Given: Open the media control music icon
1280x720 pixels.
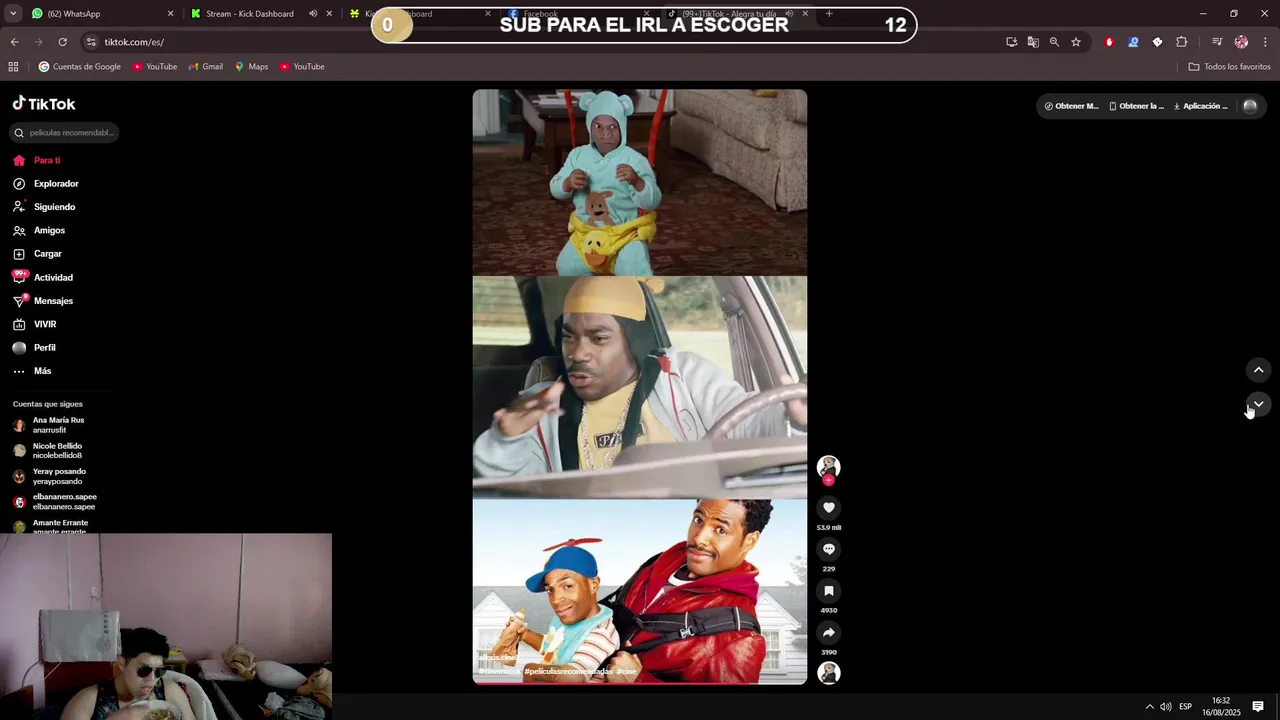Looking at the screenshot, I should point(1217,42).
